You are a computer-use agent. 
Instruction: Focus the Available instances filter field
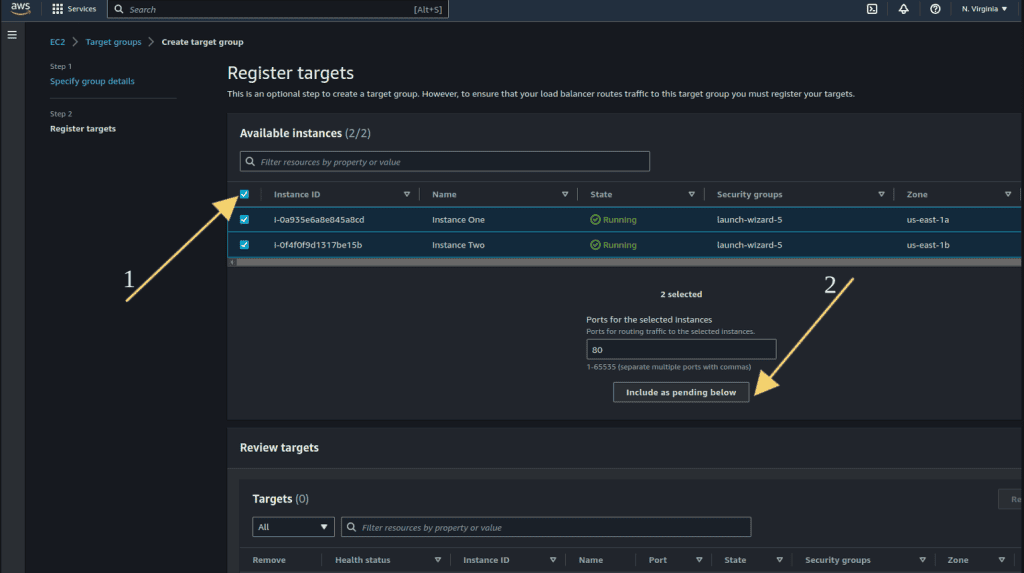[x=445, y=161]
